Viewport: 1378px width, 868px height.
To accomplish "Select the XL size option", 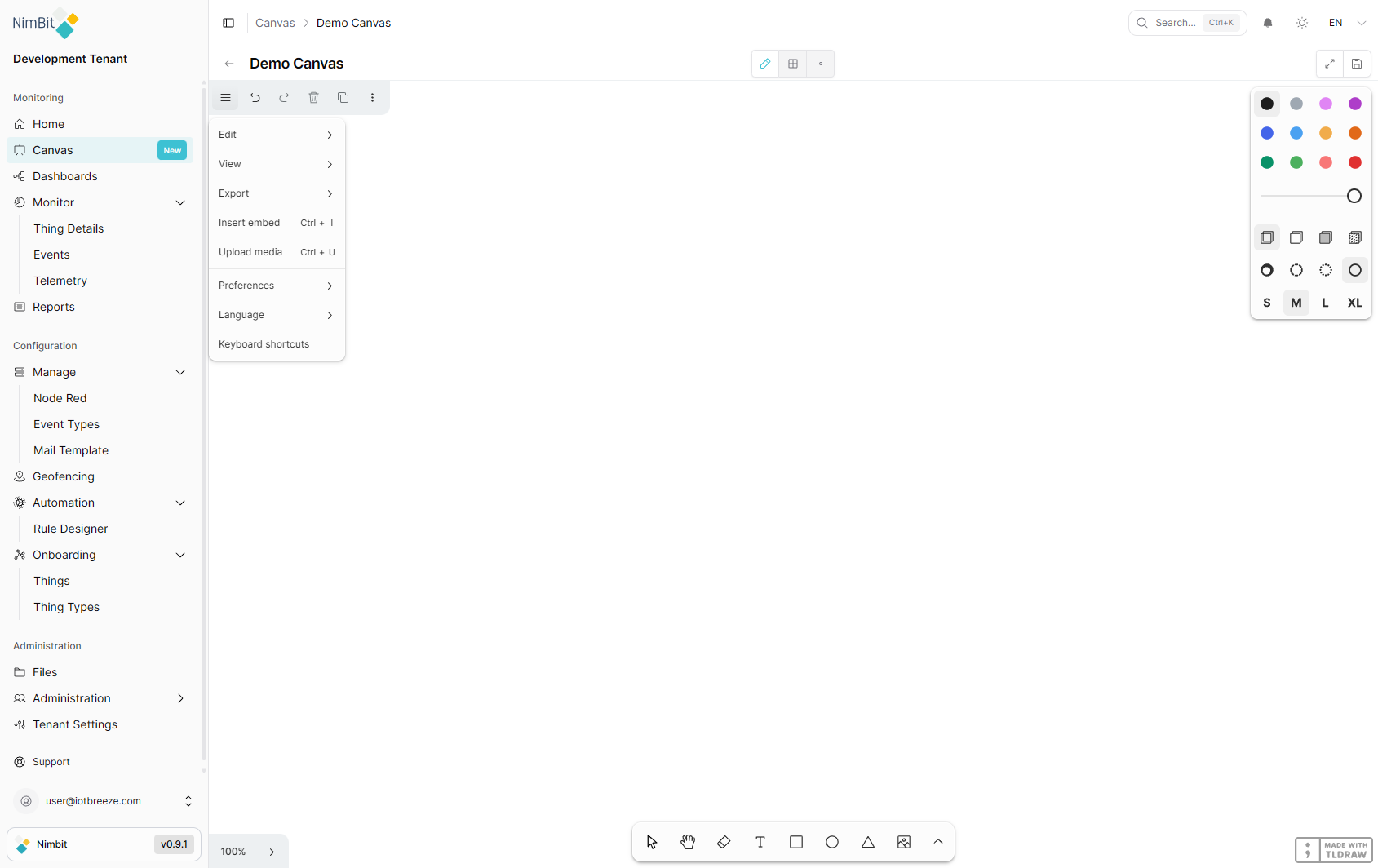I will [x=1355, y=302].
